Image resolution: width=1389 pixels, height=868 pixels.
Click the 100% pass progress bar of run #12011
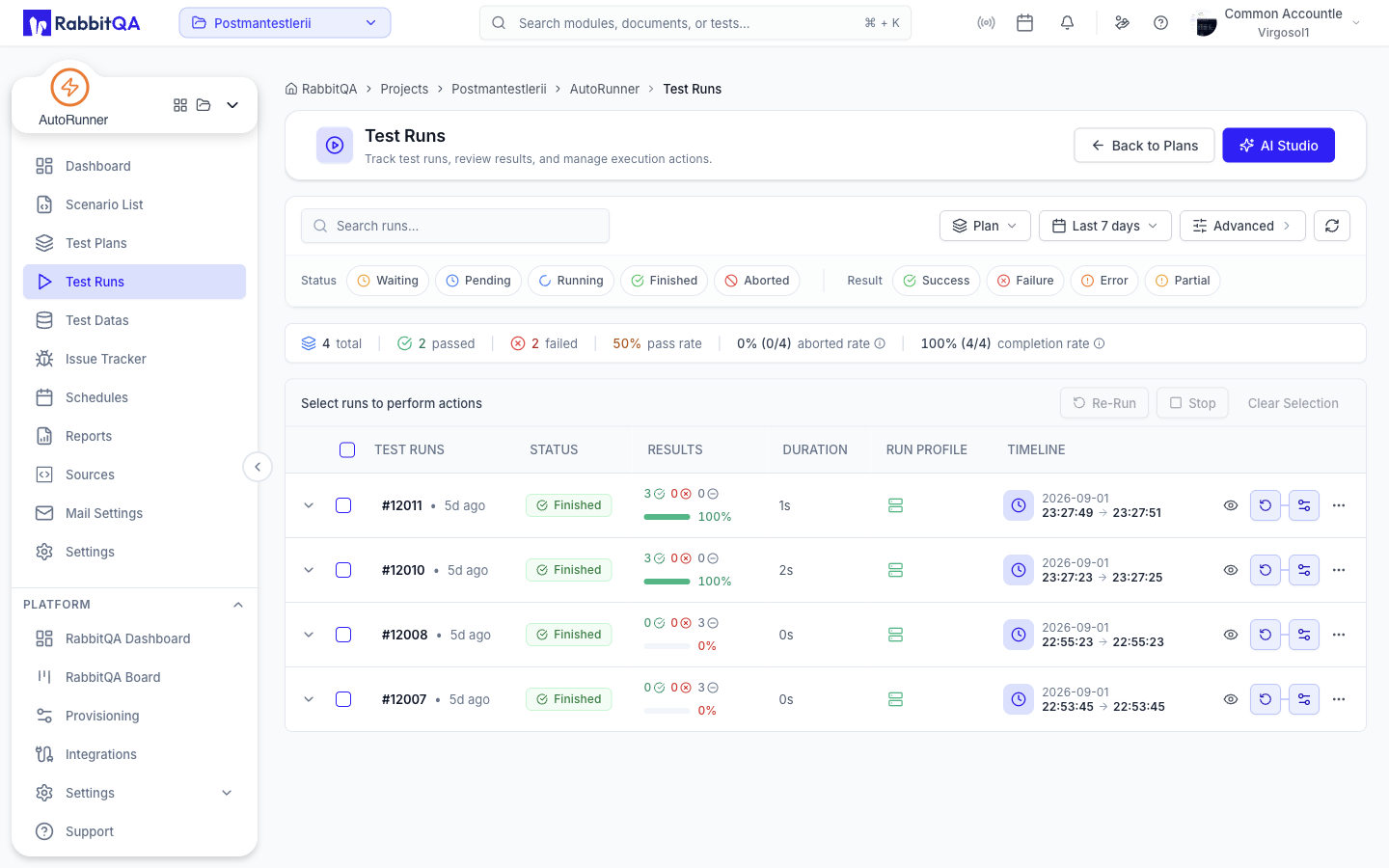coord(667,517)
